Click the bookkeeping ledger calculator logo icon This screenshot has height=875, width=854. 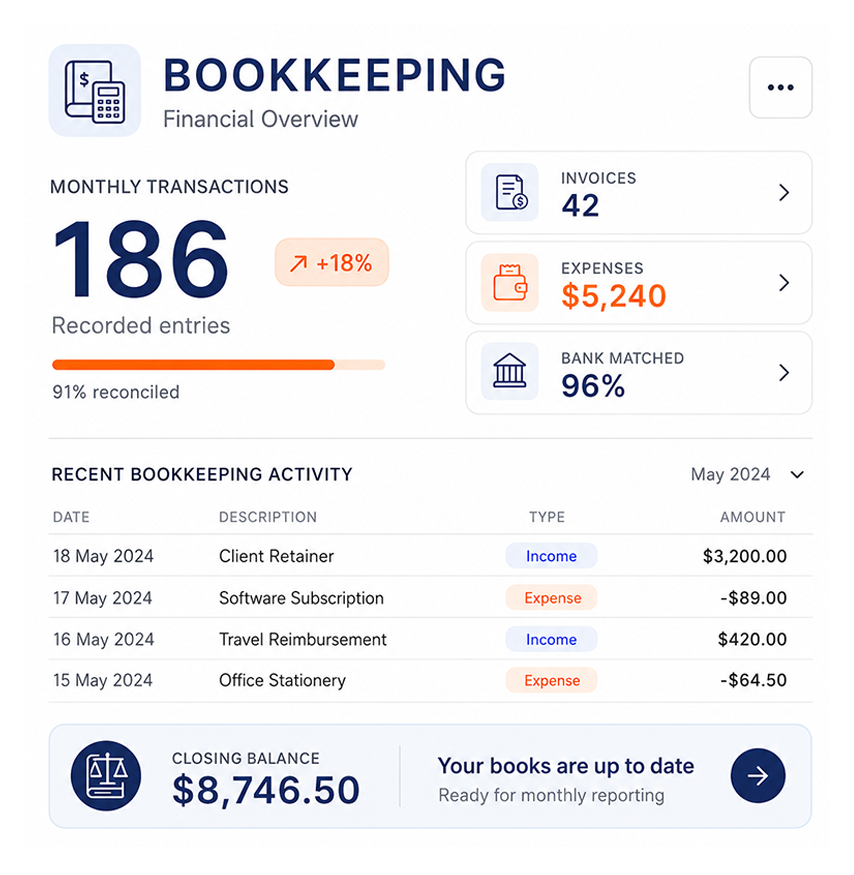click(x=94, y=90)
